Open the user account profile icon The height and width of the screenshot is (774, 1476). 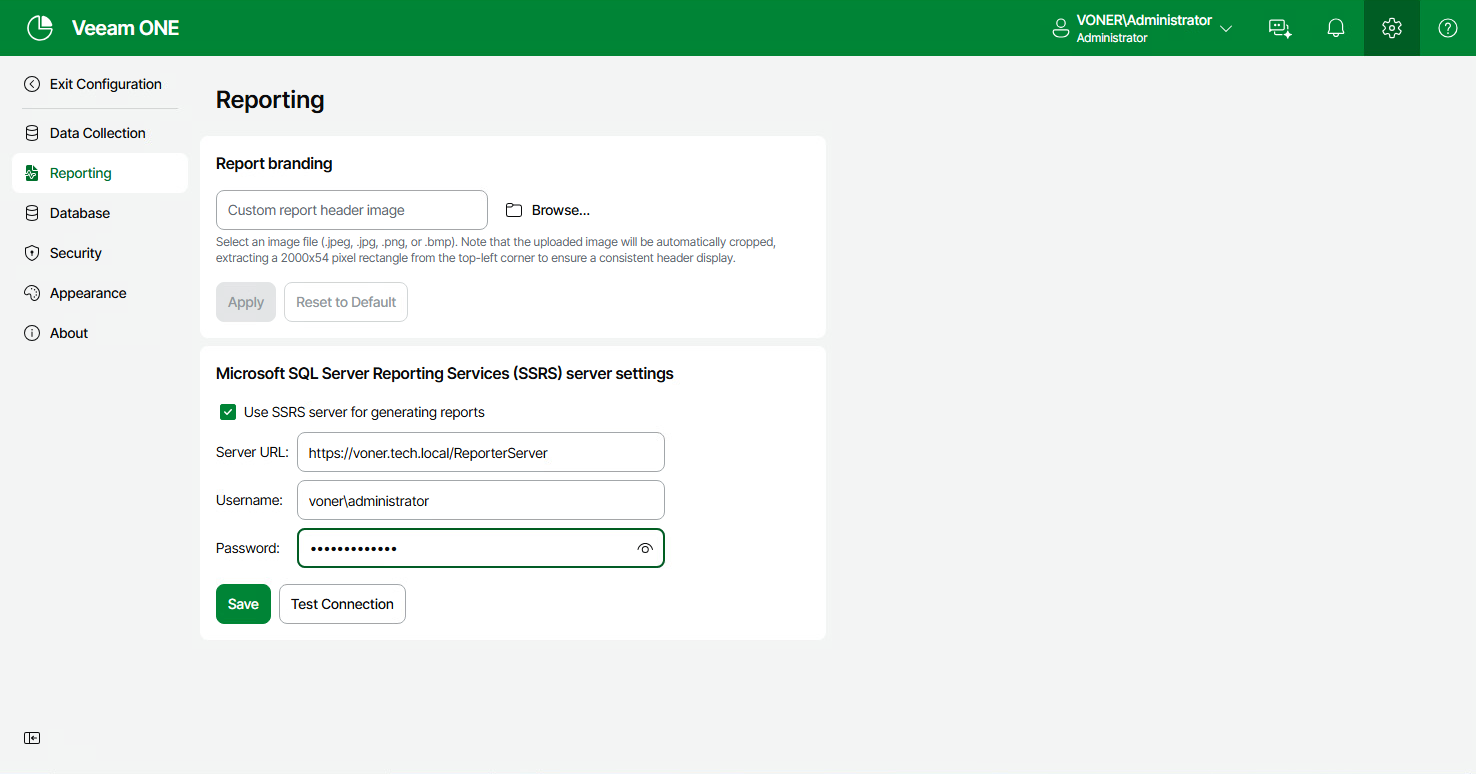[1061, 28]
